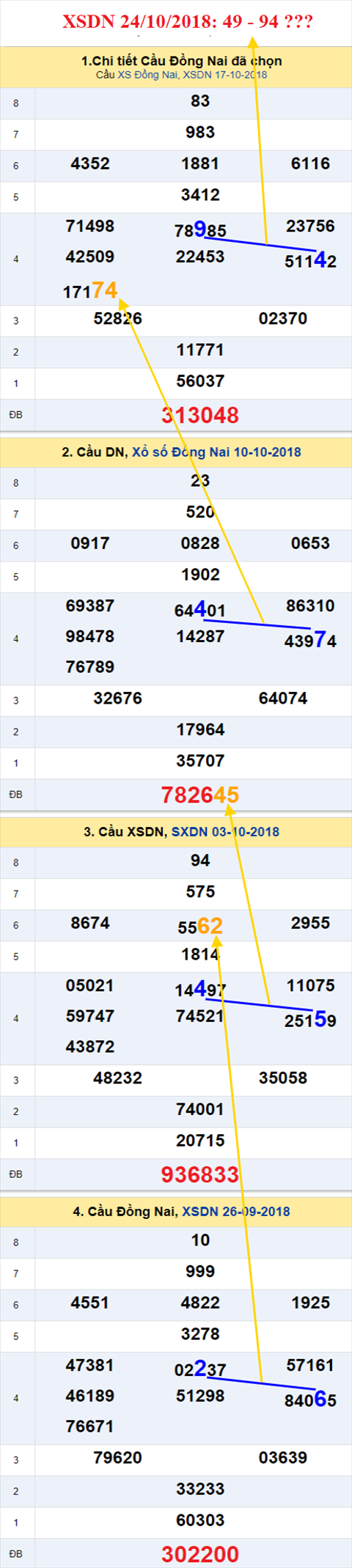The image size is (352, 1568).
Task: Click the number 84065
Action: [310, 1400]
